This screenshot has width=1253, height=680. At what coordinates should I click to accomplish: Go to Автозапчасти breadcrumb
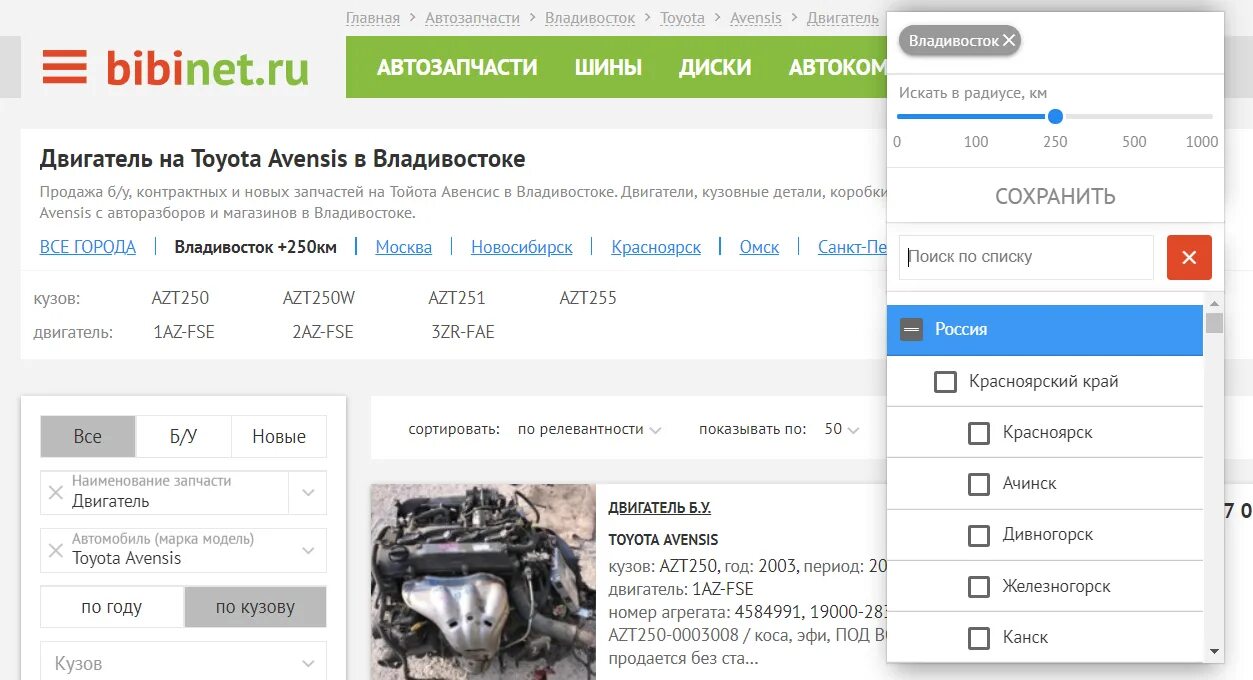(x=472, y=18)
